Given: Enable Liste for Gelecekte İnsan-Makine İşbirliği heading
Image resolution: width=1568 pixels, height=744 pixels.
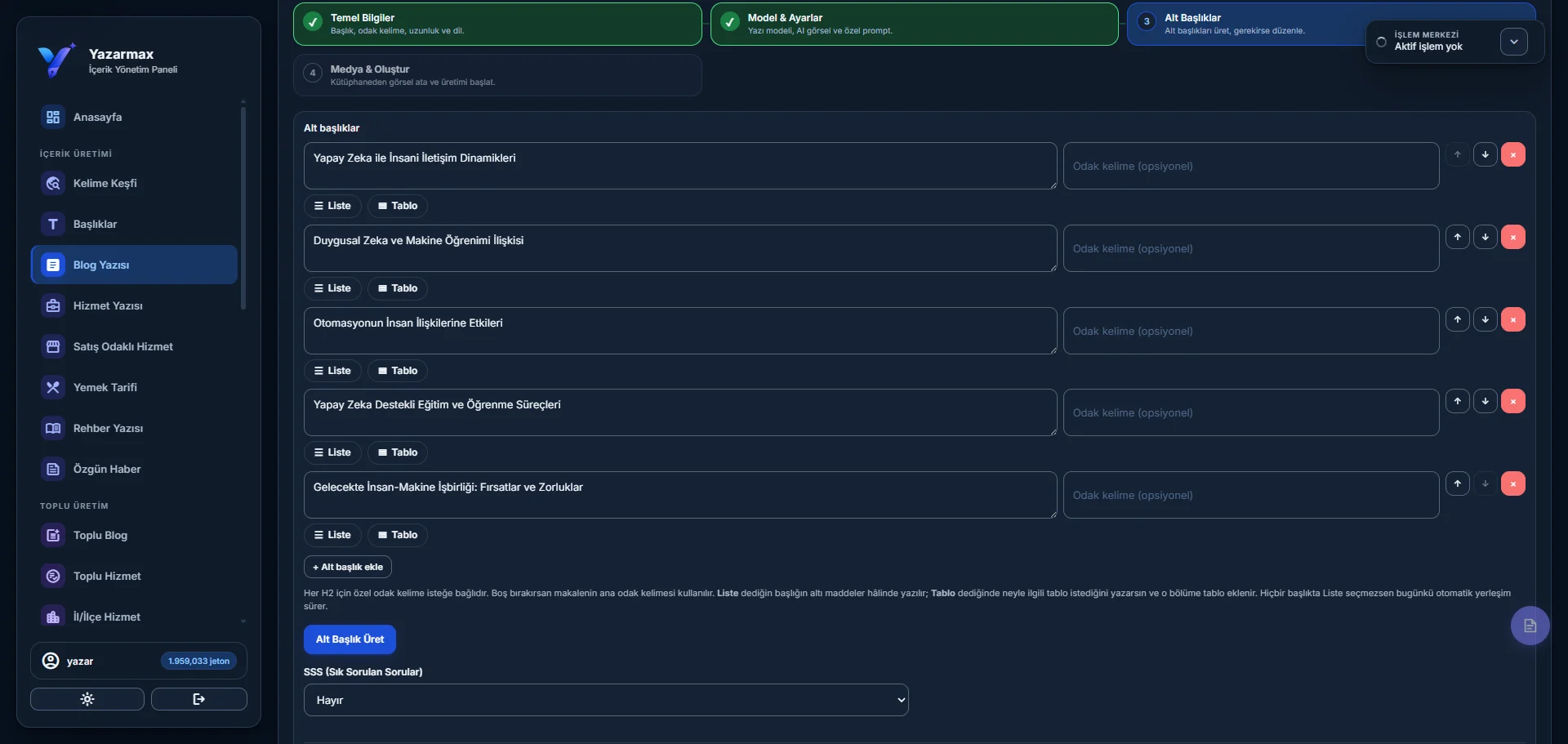Looking at the screenshot, I should (332, 535).
